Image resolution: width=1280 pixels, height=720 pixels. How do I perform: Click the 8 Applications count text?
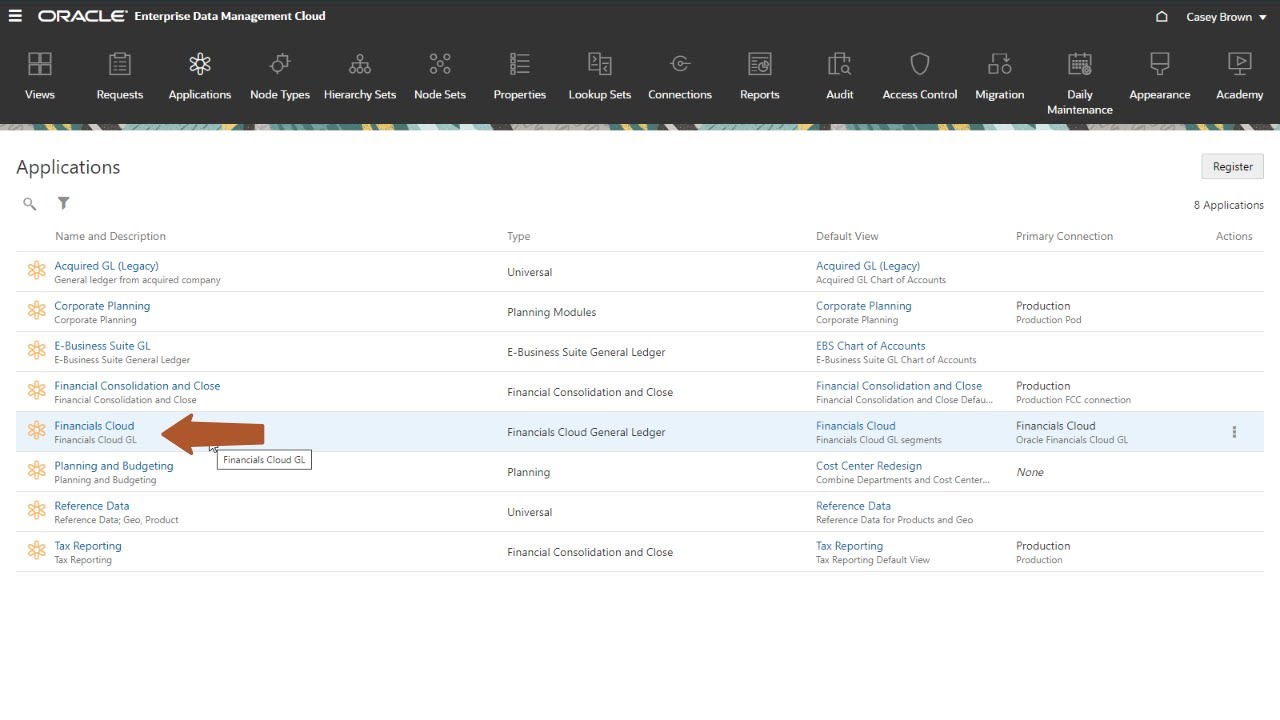click(x=1228, y=205)
